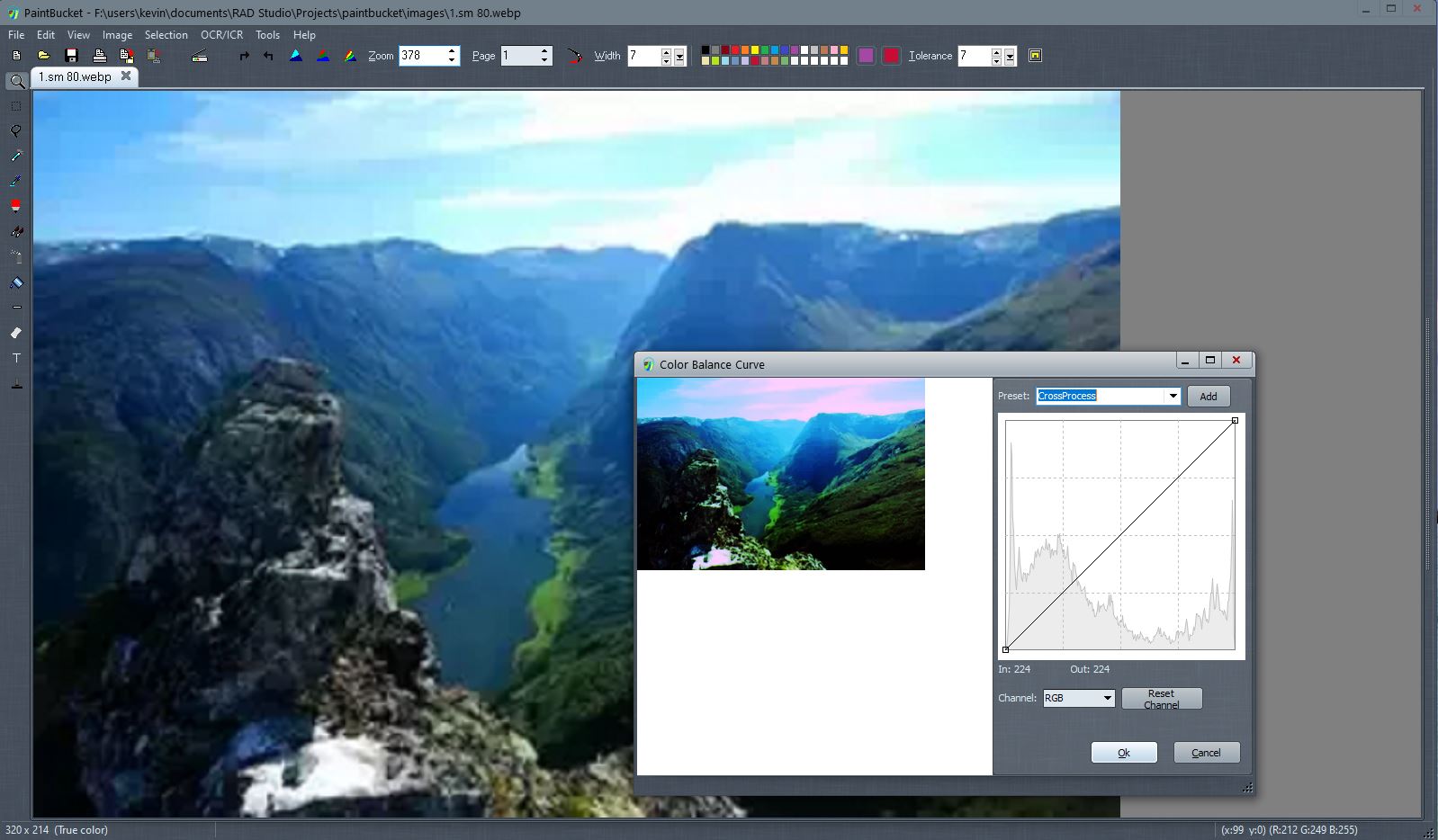Open the Preset dropdown showing CrossProcess
Viewport: 1438px width, 840px height.
coord(1173,396)
